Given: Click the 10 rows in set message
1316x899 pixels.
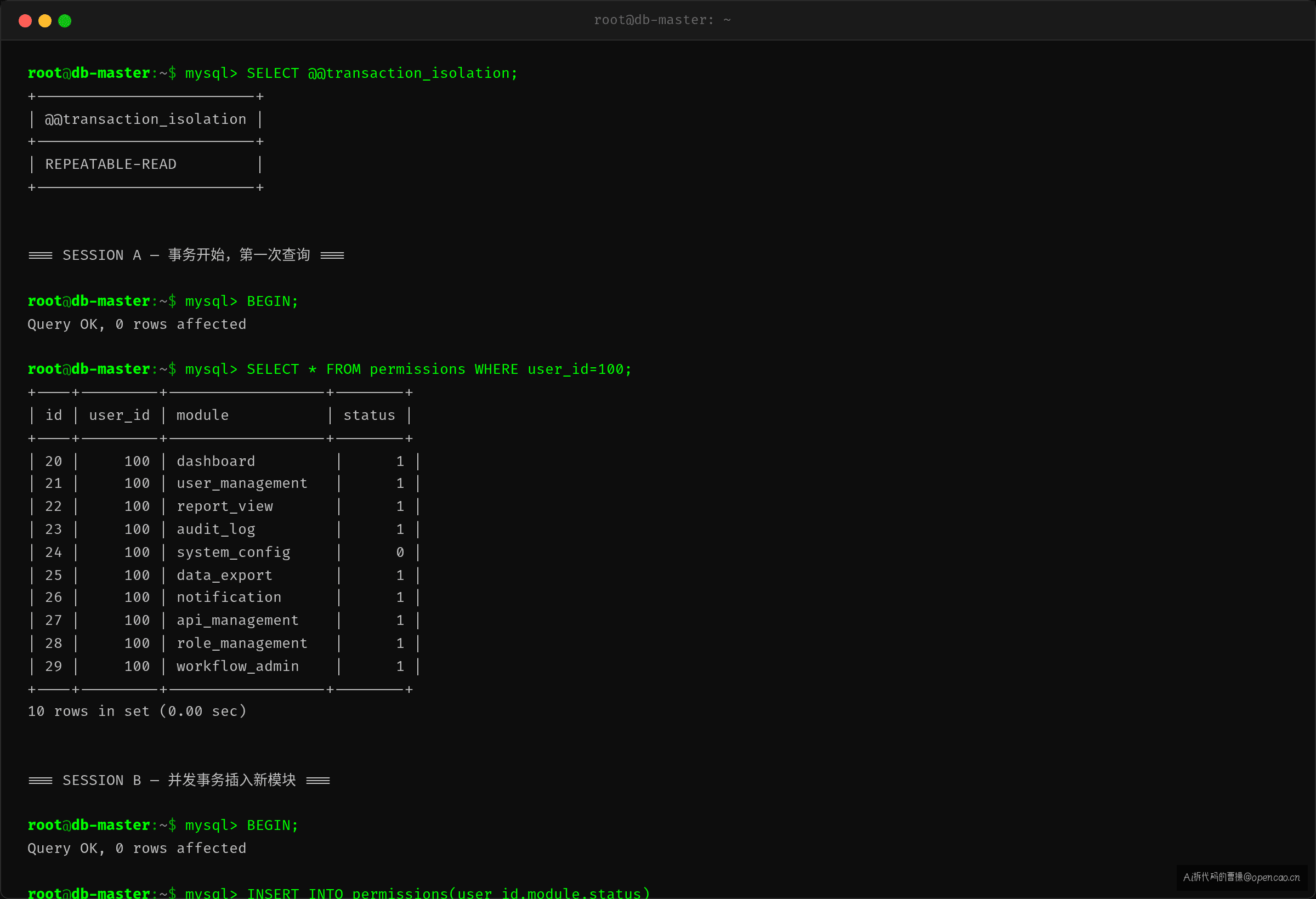Looking at the screenshot, I should [137, 711].
